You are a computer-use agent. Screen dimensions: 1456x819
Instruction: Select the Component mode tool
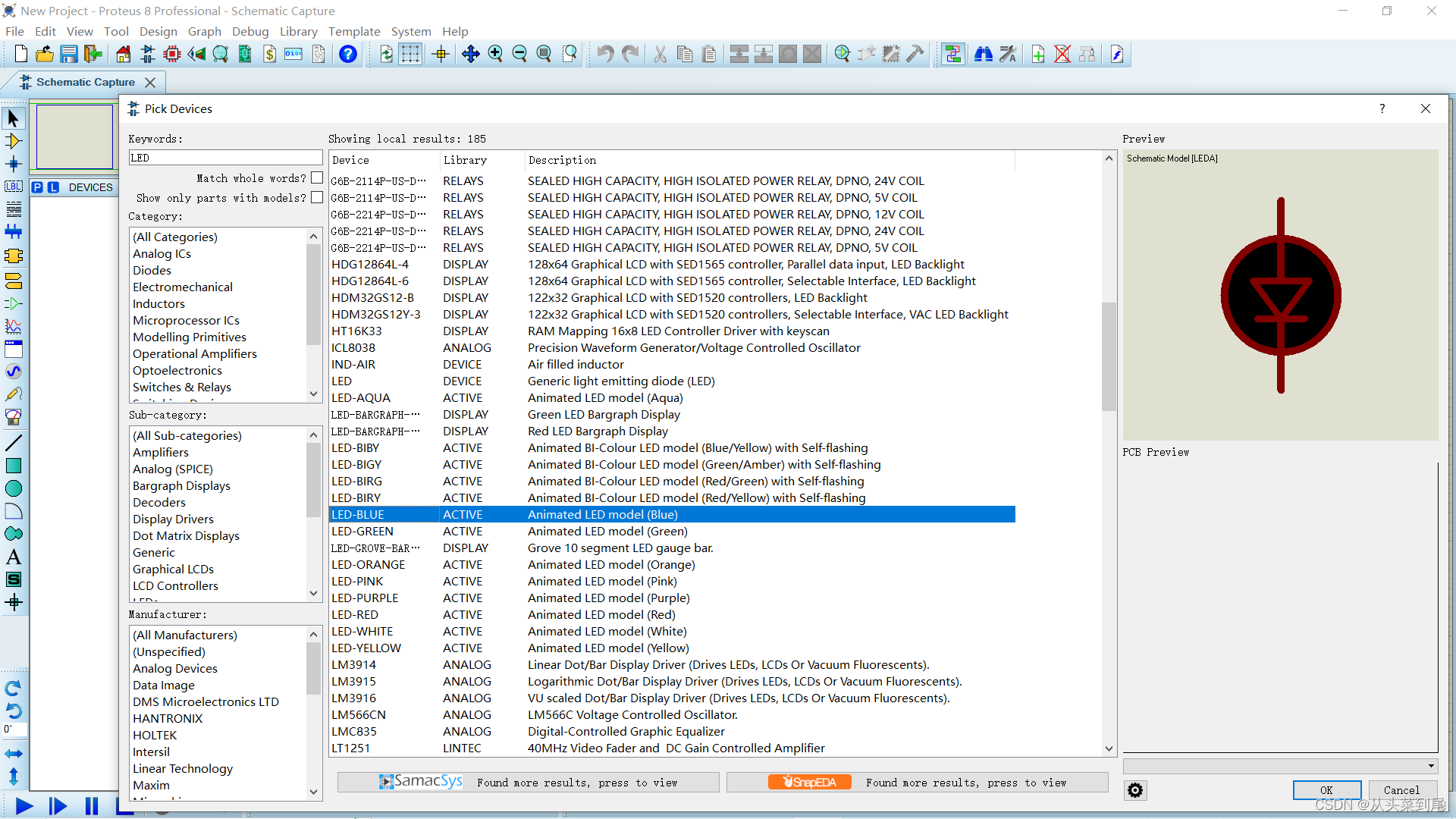coord(14,141)
